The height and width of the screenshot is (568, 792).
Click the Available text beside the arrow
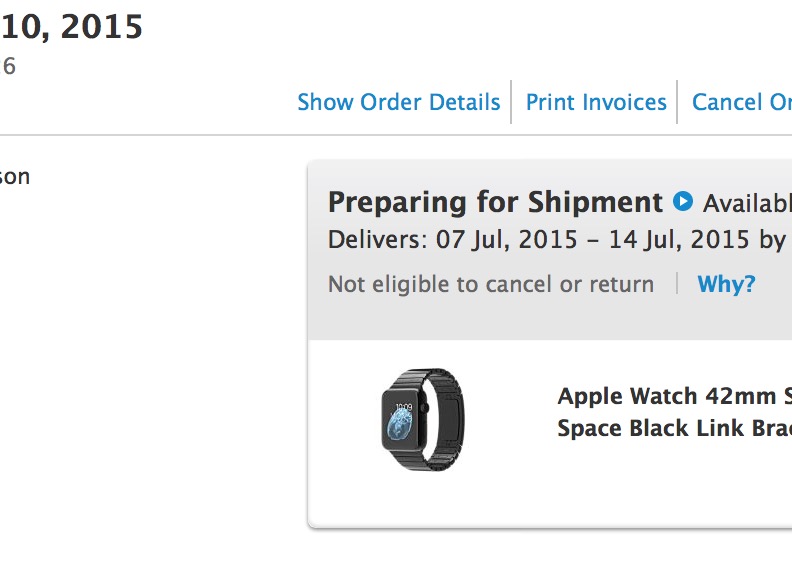coord(746,204)
